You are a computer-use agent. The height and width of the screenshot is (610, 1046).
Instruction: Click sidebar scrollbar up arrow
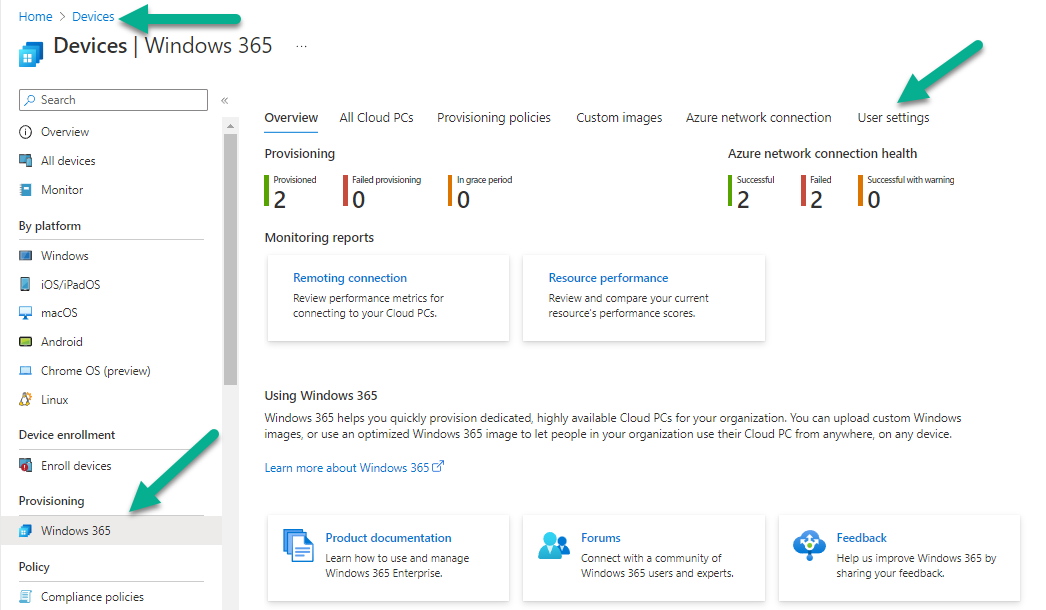(230, 126)
